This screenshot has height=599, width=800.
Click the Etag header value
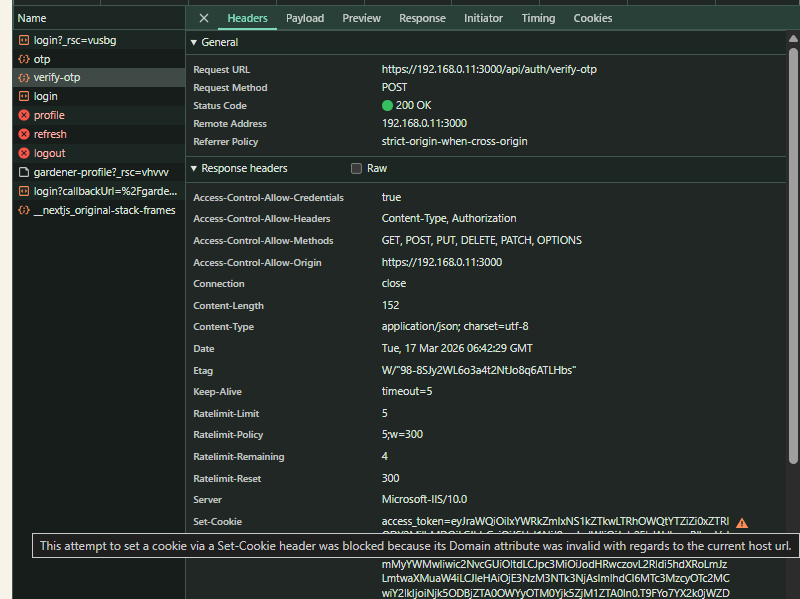(479, 370)
